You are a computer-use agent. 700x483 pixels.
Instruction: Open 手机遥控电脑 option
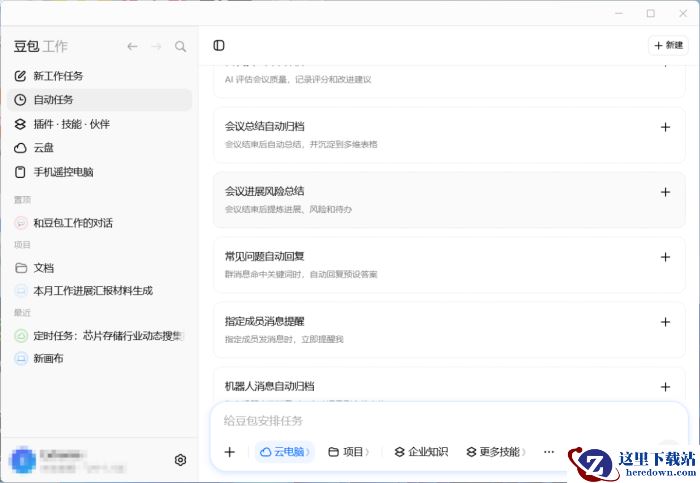coord(100,172)
